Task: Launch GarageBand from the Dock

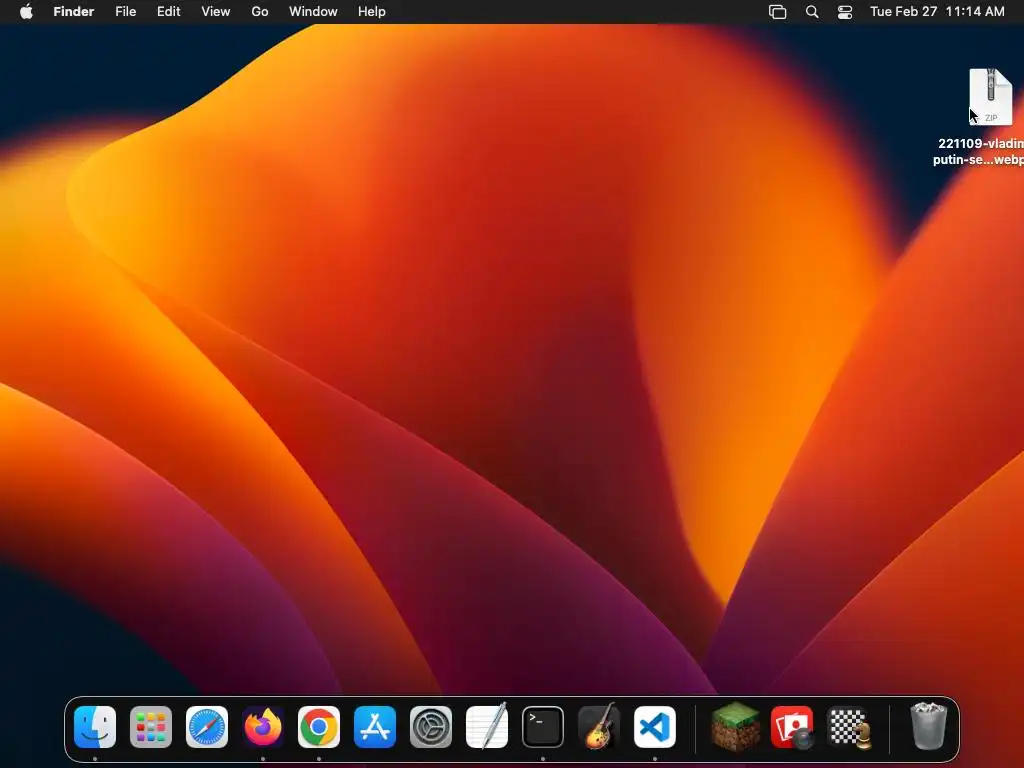Action: click(599, 726)
